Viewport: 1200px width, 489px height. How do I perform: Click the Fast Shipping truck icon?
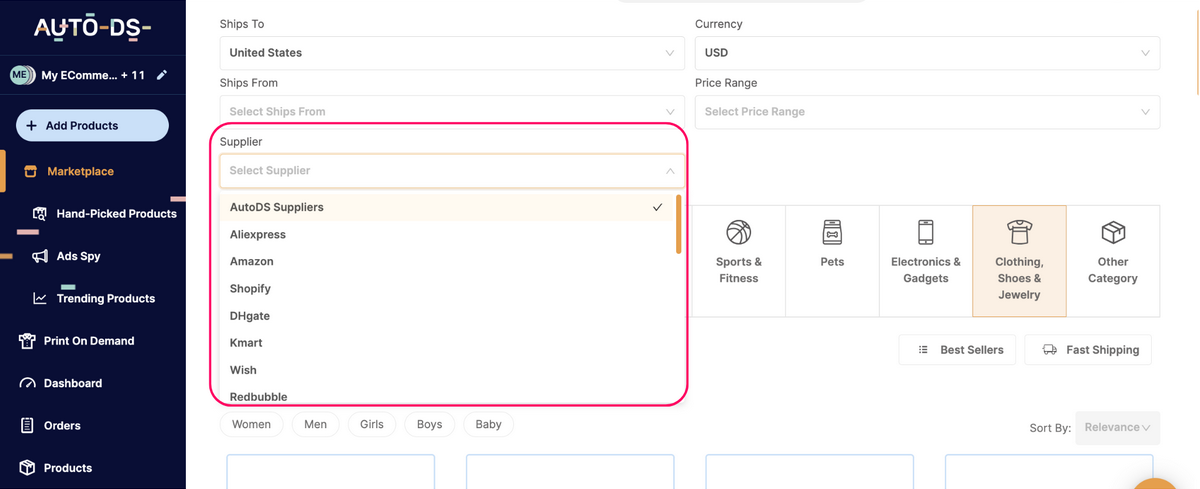[x=1050, y=350]
